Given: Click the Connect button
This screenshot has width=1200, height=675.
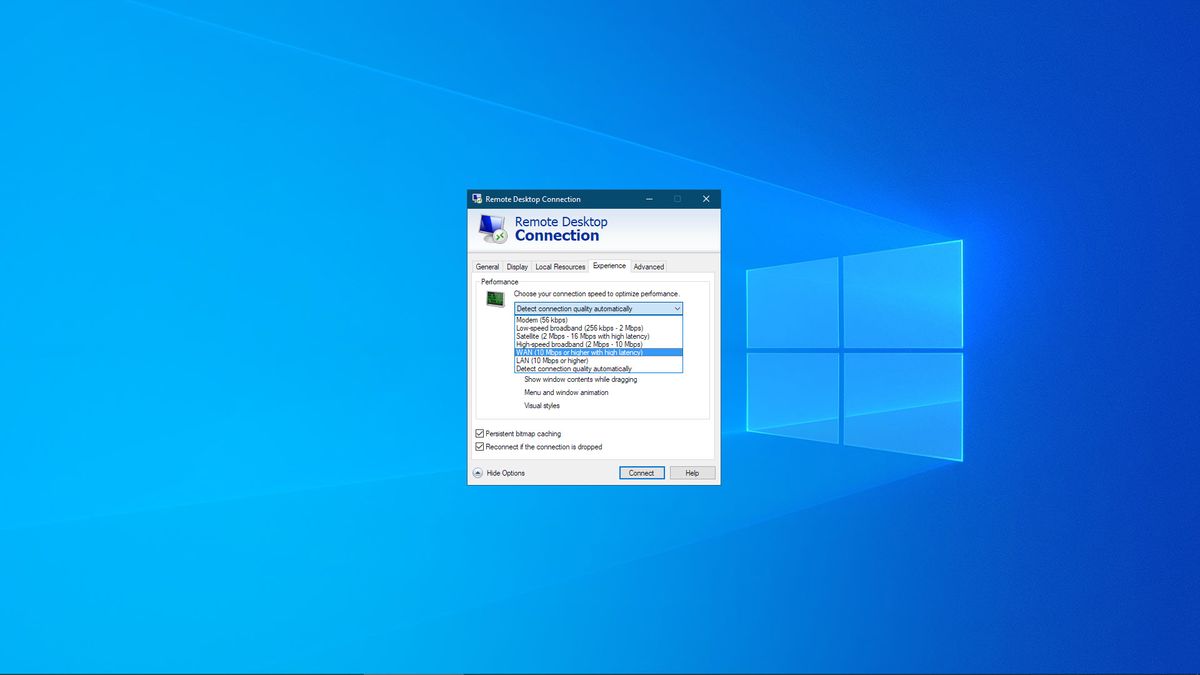Looking at the screenshot, I should click(642, 472).
